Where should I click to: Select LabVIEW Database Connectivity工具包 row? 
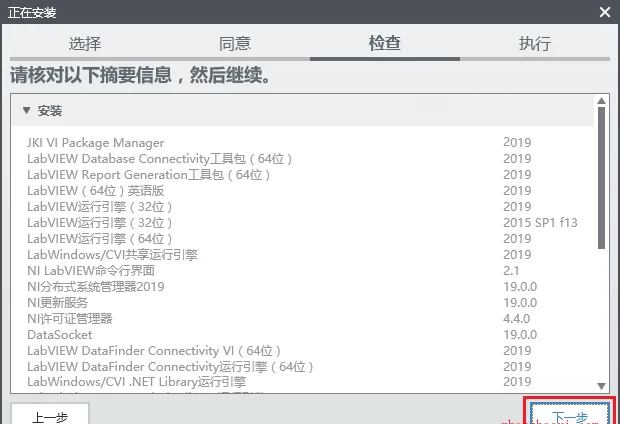pos(302,159)
